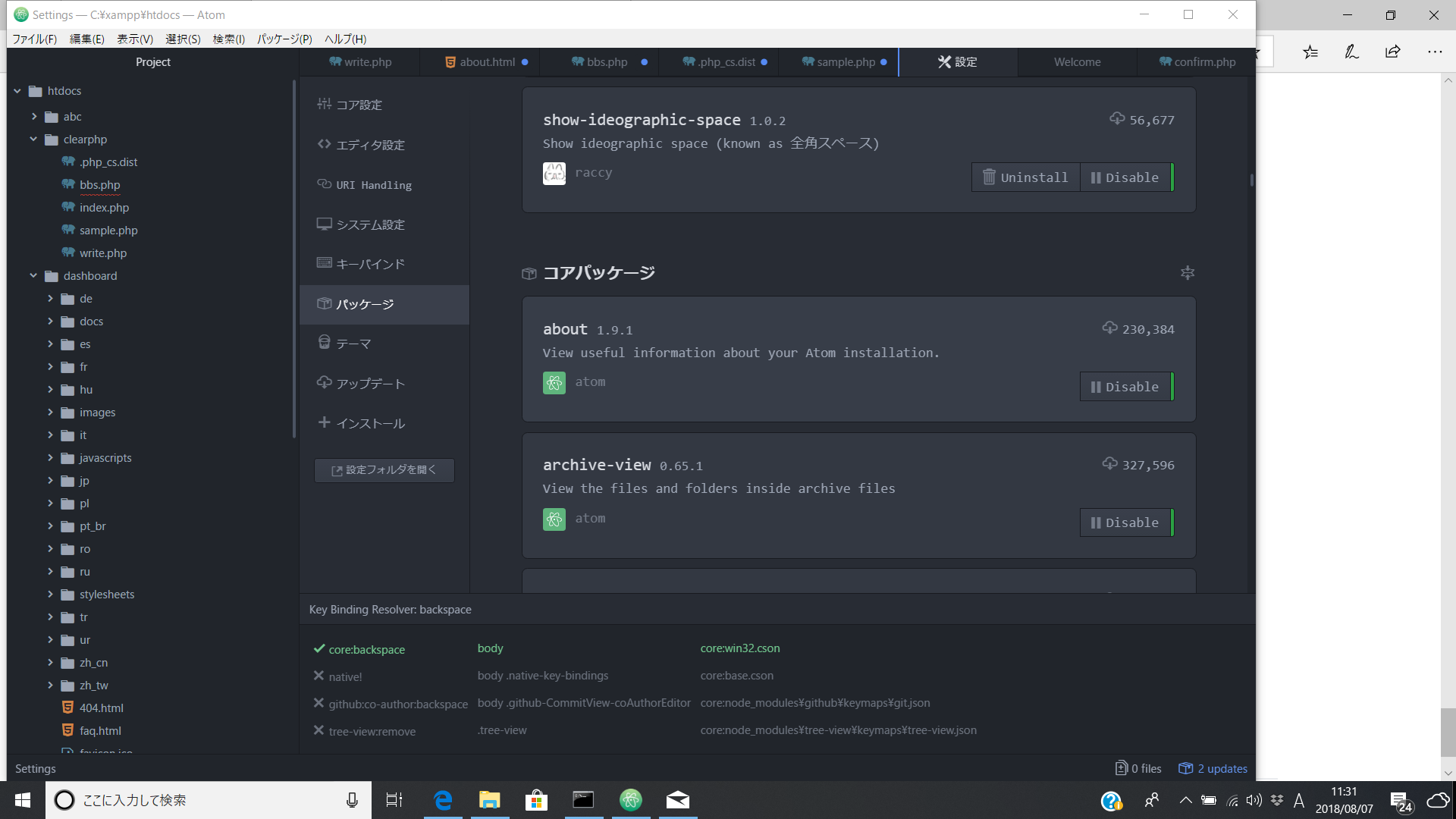Expand the docs folder
This screenshot has height=819, width=1456.
click(50, 322)
